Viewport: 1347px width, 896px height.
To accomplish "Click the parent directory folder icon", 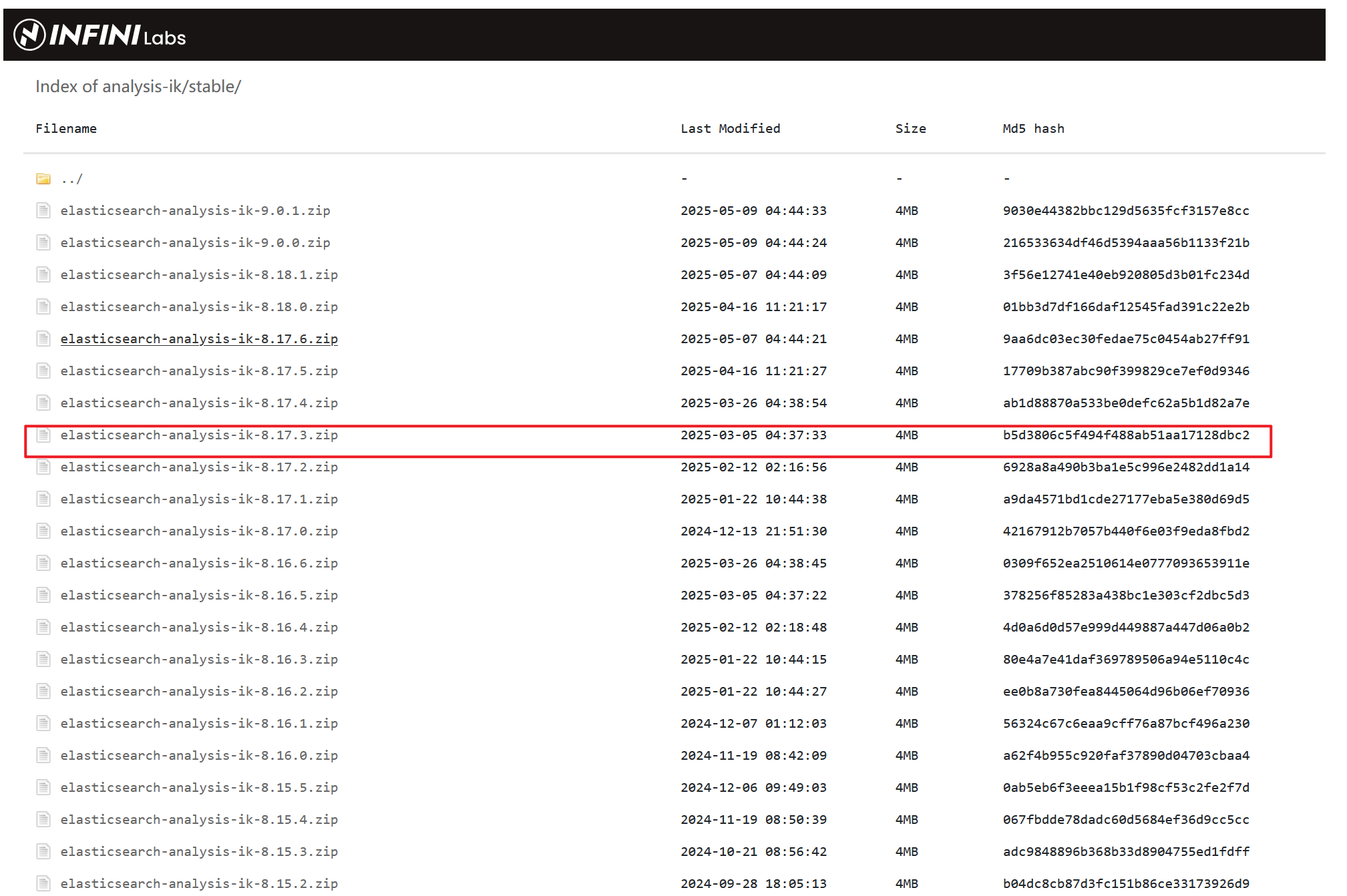I will pyautogui.click(x=43, y=179).
